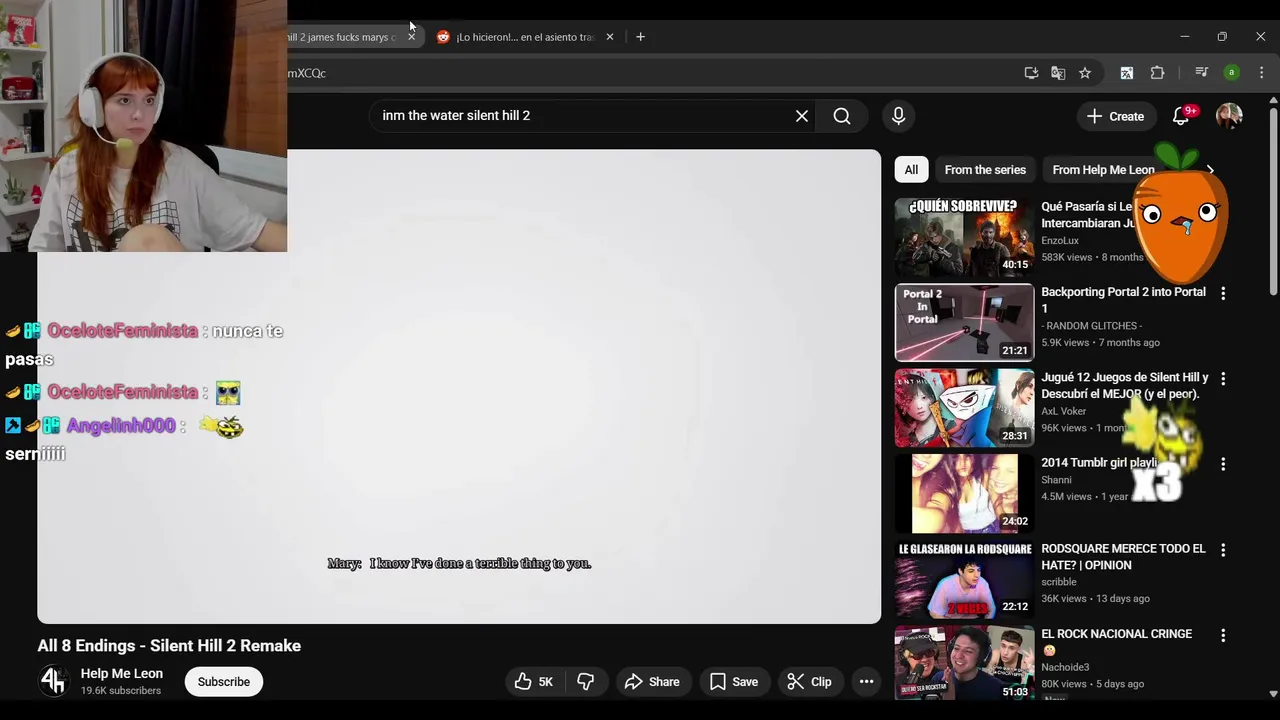Open options menu for El Rock Nacional video
1280x720 pixels.
point(1223,635)
